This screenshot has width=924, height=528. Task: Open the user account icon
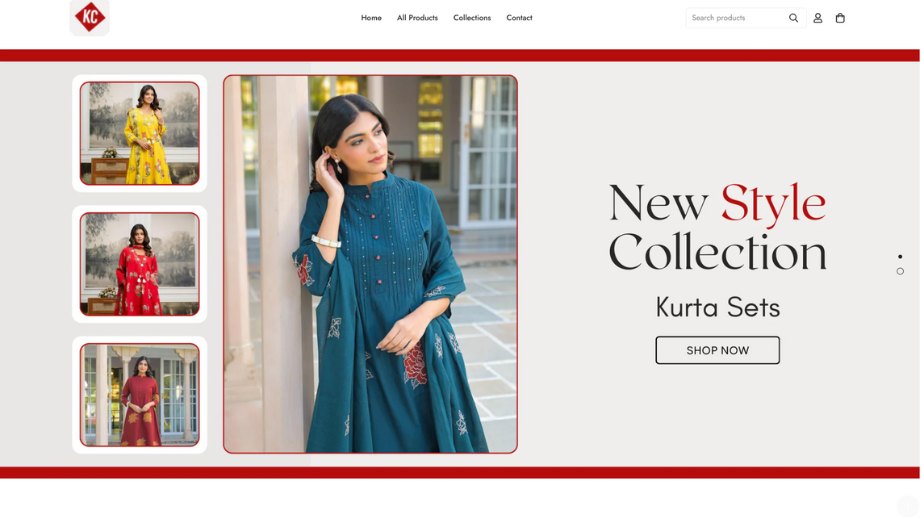click(x=817, y=18)
